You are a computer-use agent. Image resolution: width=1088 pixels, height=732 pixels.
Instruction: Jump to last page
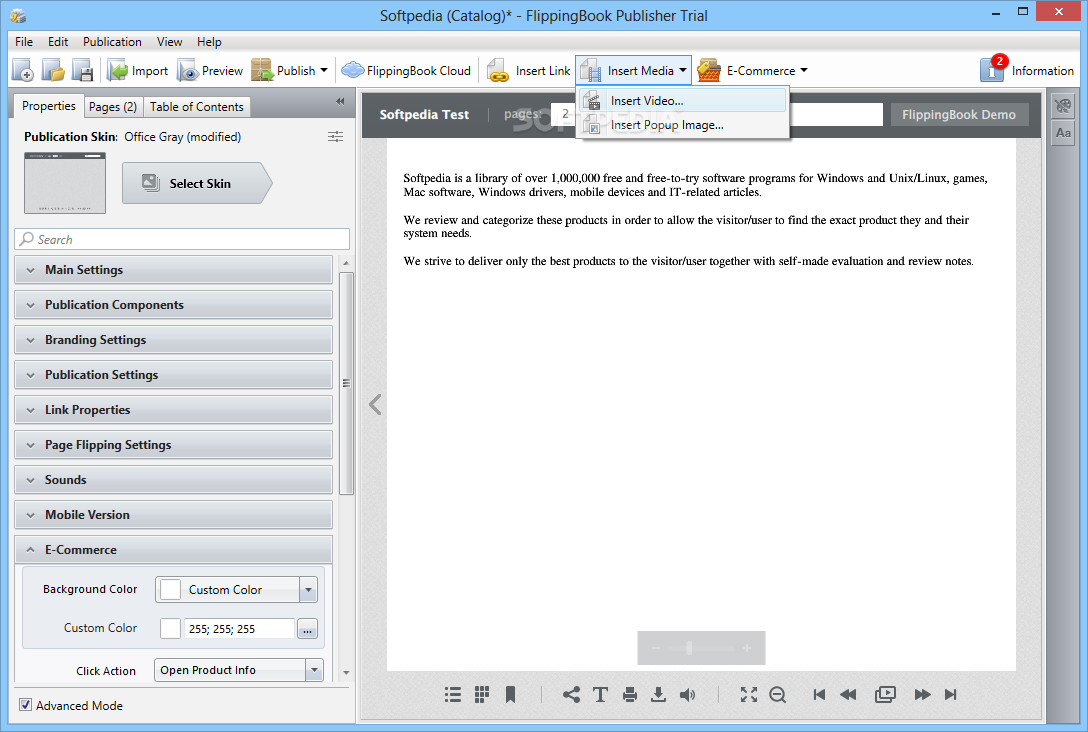click(951, 695)
